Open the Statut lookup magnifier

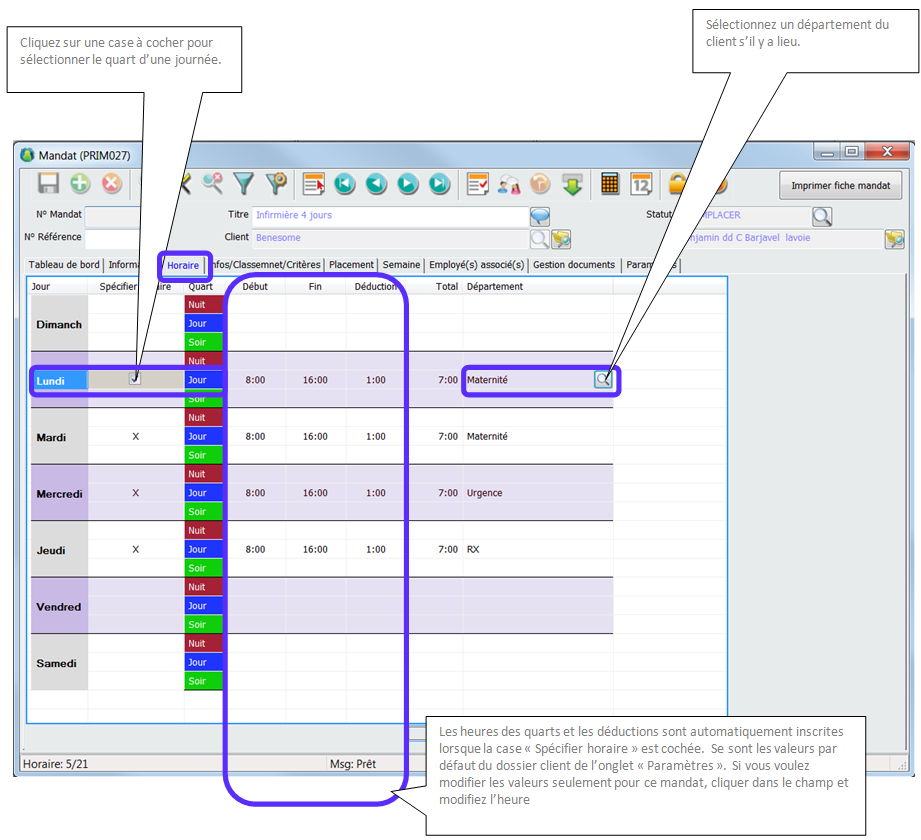821,215
